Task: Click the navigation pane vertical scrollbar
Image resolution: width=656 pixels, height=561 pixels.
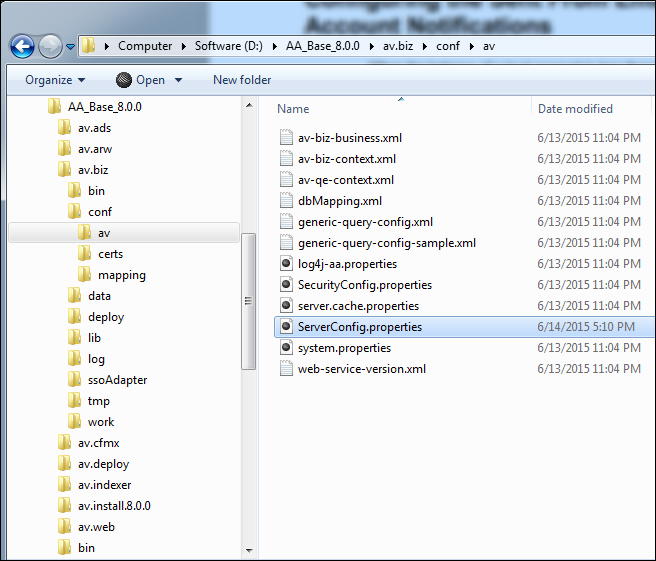Action: coord(249,302)
